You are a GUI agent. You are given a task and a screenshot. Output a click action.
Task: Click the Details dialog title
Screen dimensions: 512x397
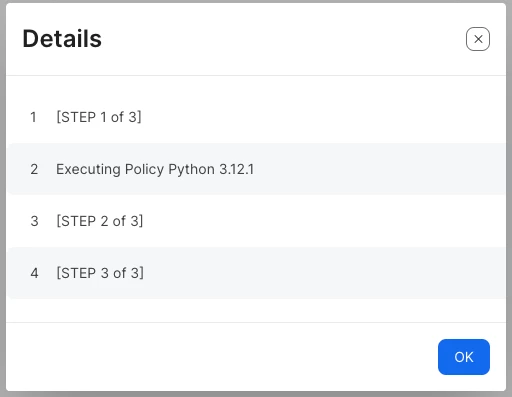pyautogui.click(x=62, y=39)
